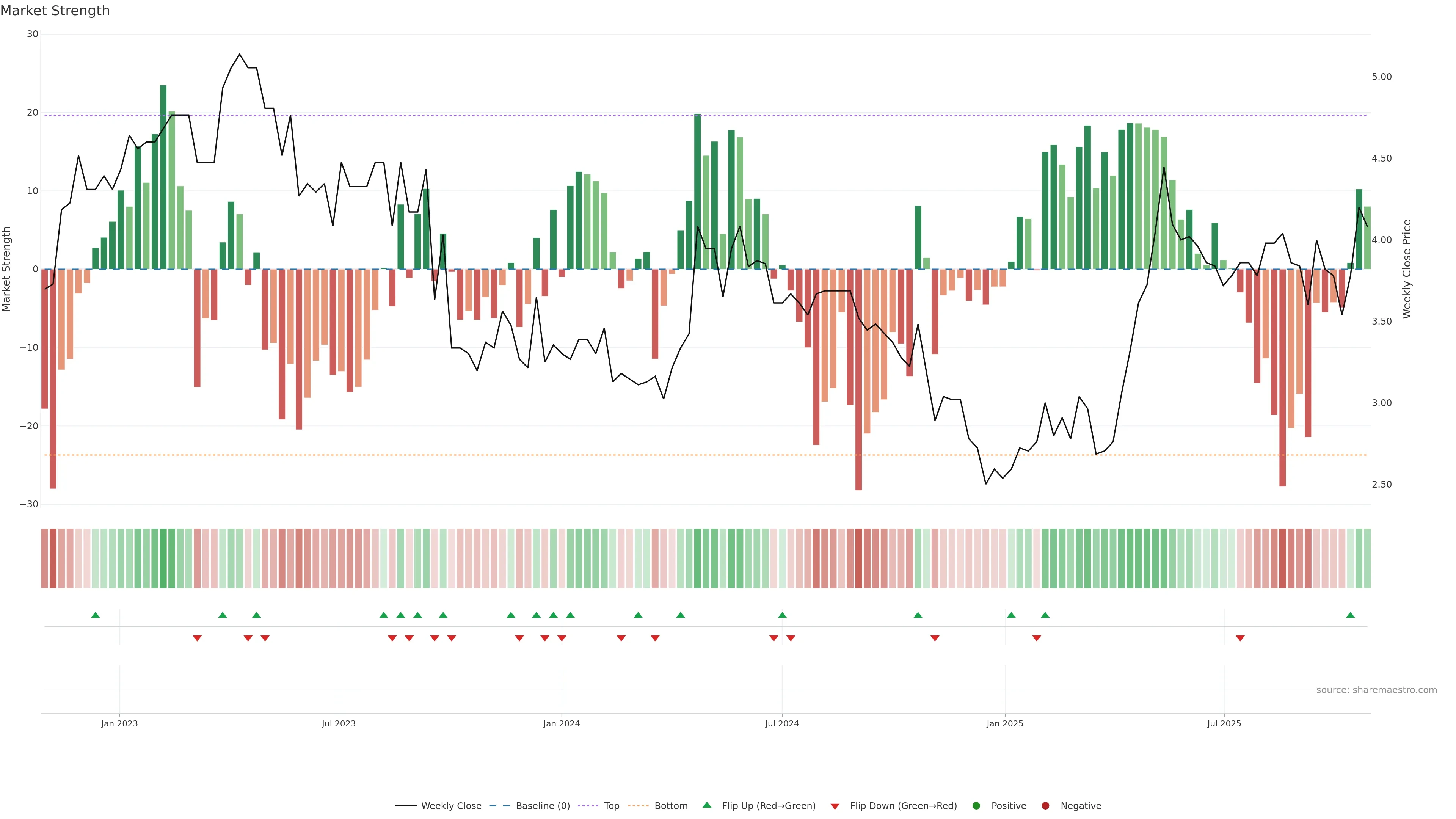Toggle the Weekly Close legend entry
1456x819 pixels.
pyautogui.click(x=450, y=805)
